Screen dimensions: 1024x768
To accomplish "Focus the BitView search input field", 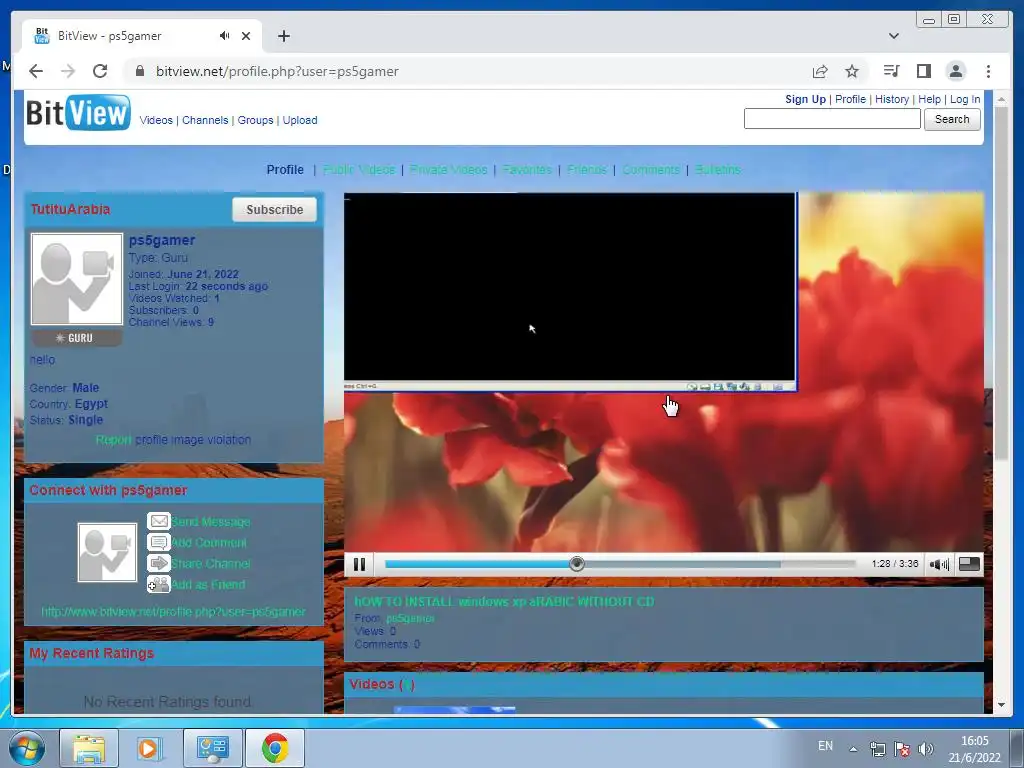I will (x=832, y=119).
